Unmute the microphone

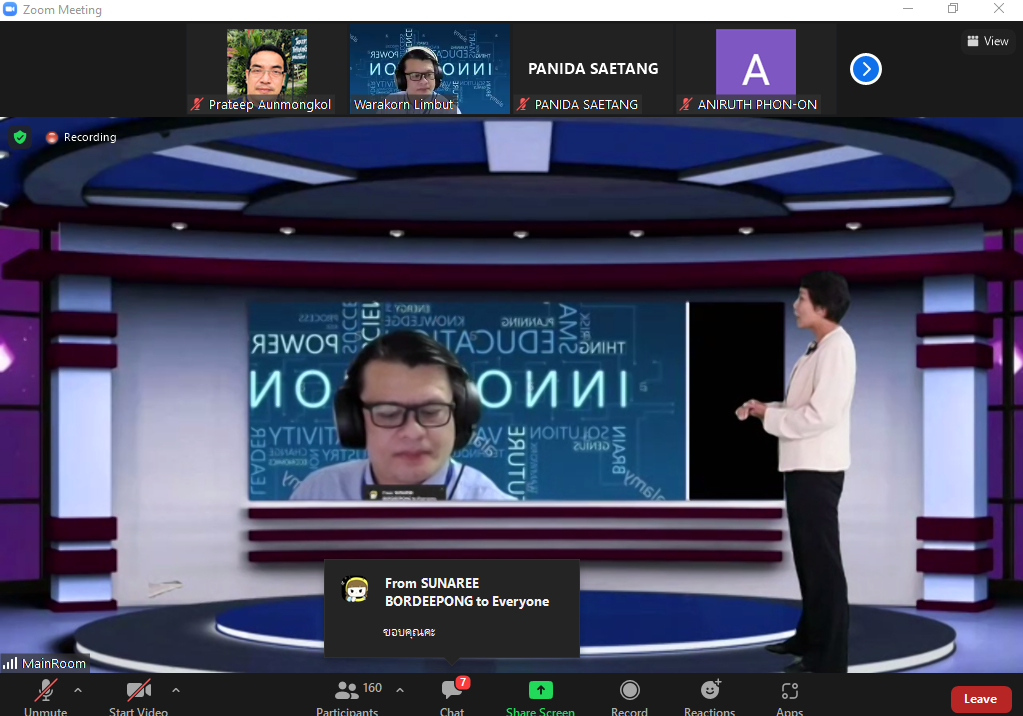click(x=46, y=691)
